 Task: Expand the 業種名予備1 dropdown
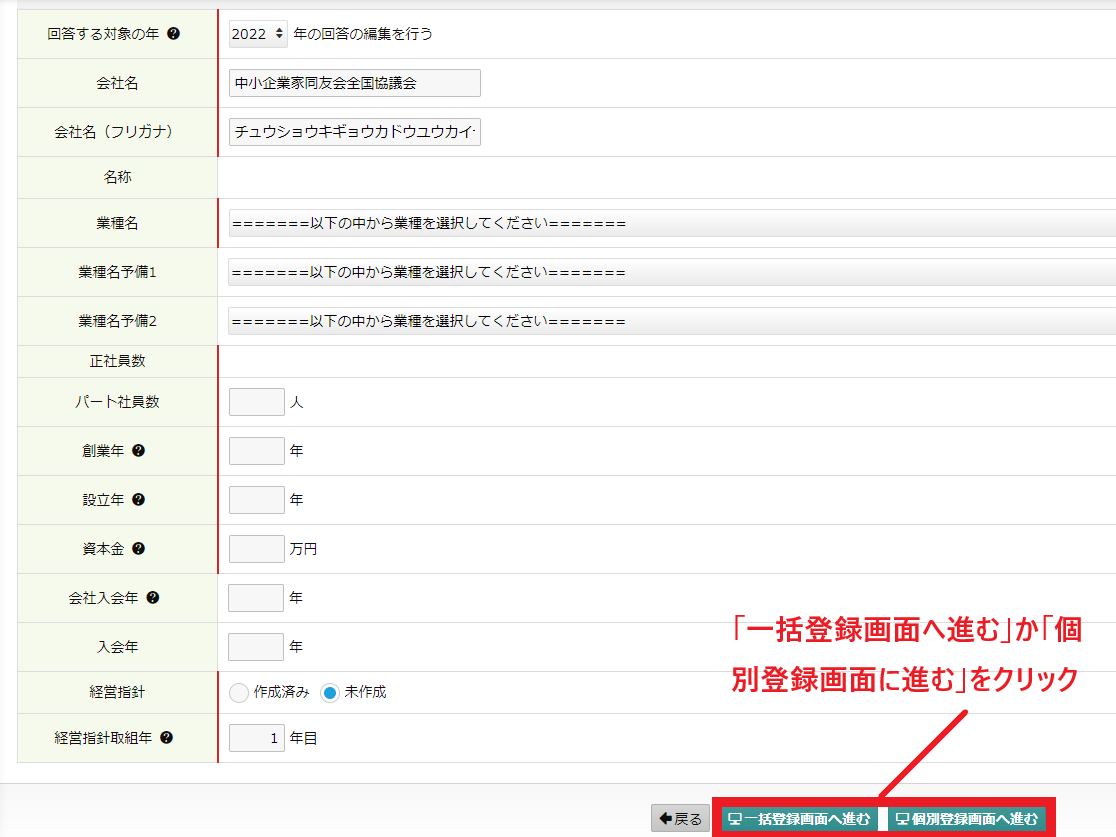[x=670, y=272]
